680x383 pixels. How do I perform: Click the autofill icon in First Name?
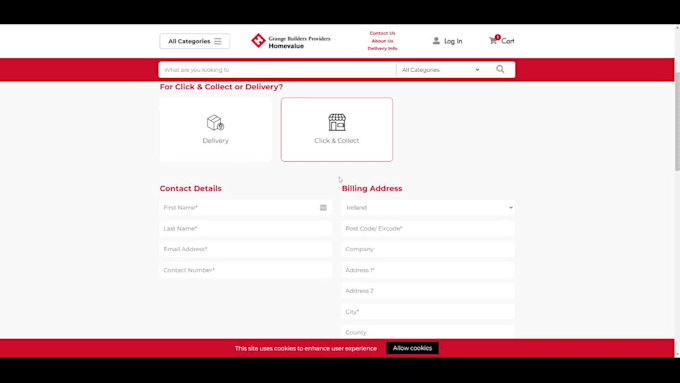pos(323,208)
